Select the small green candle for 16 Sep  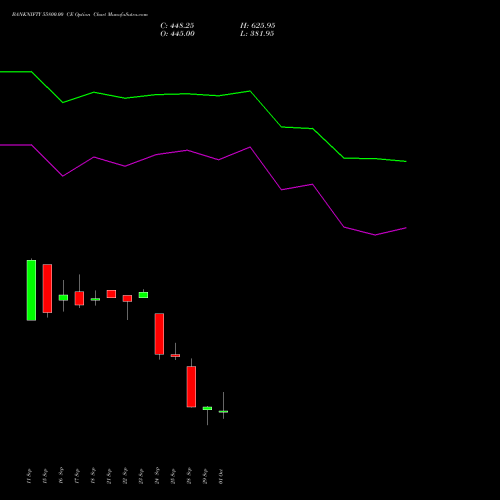[63, 297]
